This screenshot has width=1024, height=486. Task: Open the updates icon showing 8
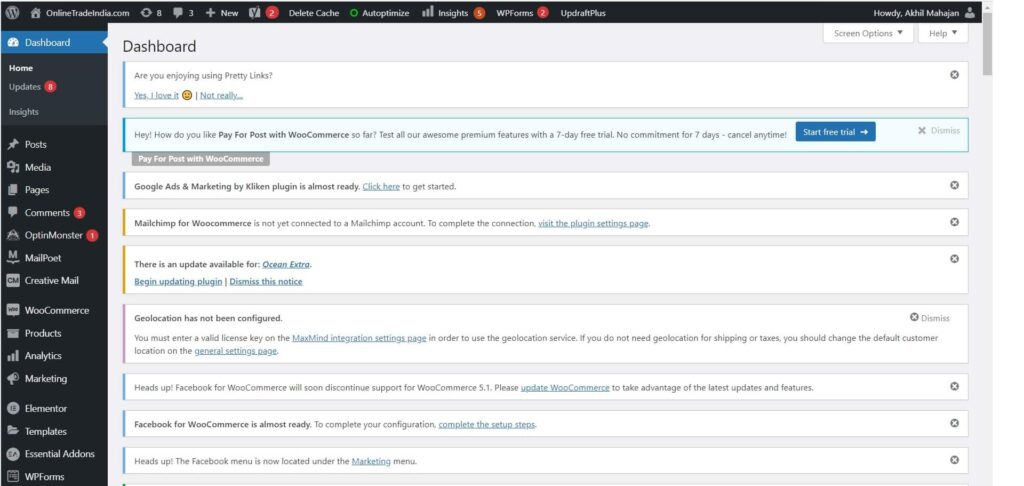click(x=146, y=12)
